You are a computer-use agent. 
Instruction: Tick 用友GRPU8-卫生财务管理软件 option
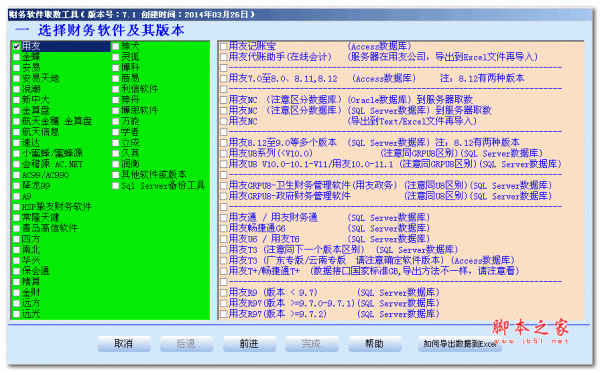pos(224,186)
